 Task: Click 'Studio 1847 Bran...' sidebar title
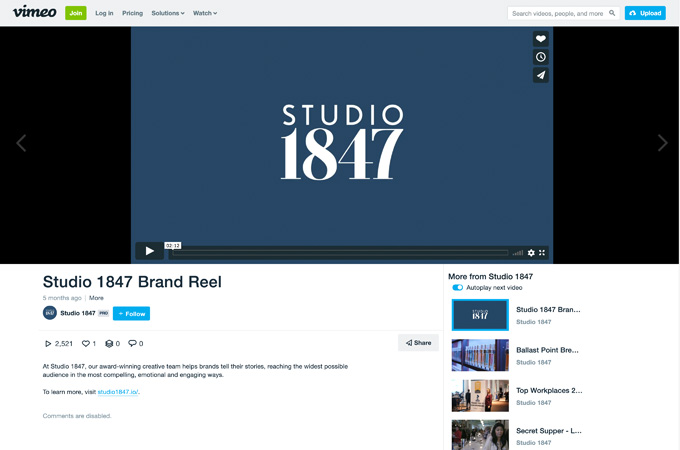coord(548,310)
